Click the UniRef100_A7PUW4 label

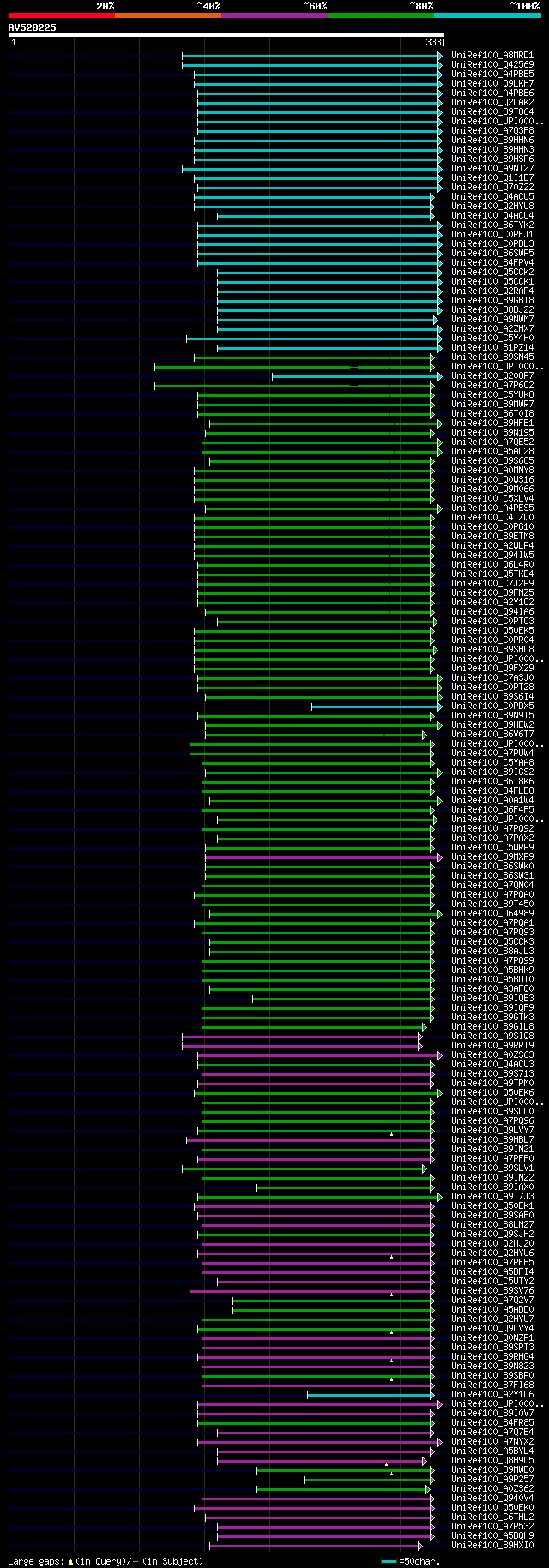(x=492, y=754)
